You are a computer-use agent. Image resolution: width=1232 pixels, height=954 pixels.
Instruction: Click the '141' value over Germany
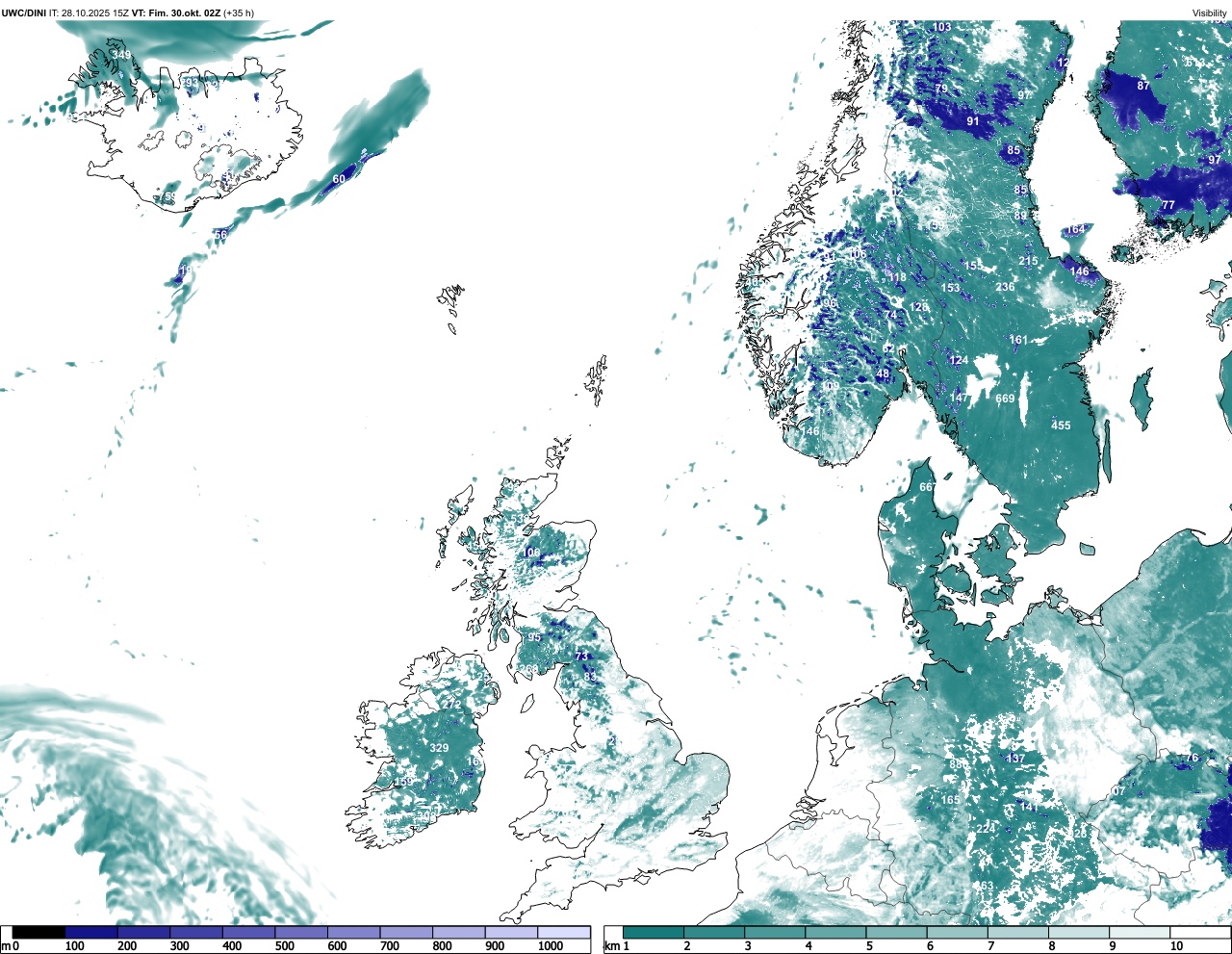1029,807
